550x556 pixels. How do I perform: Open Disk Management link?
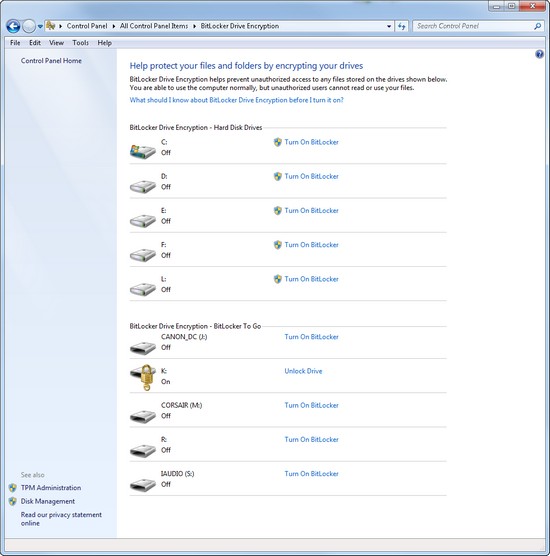tap(48, 501)
